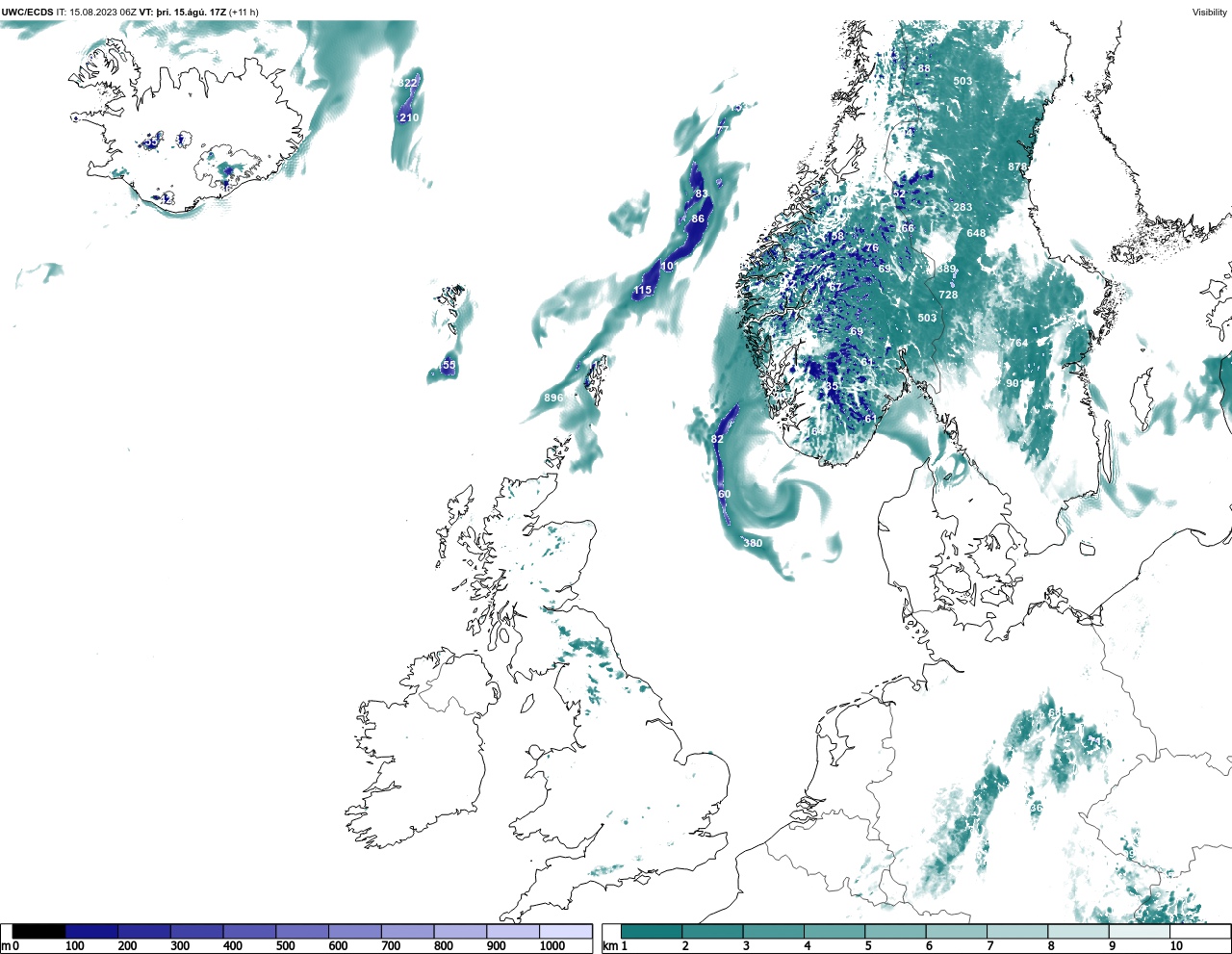Click the '7' tick label in km legend
1232x954 pixels.
pyautogui.click(x=990, y=946)
